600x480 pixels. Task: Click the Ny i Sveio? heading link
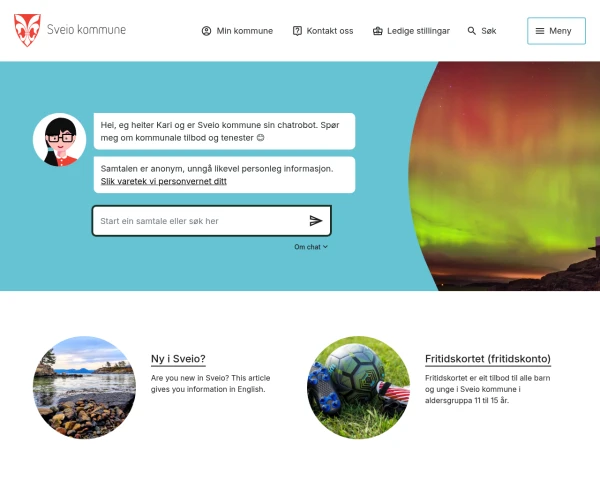178,359
